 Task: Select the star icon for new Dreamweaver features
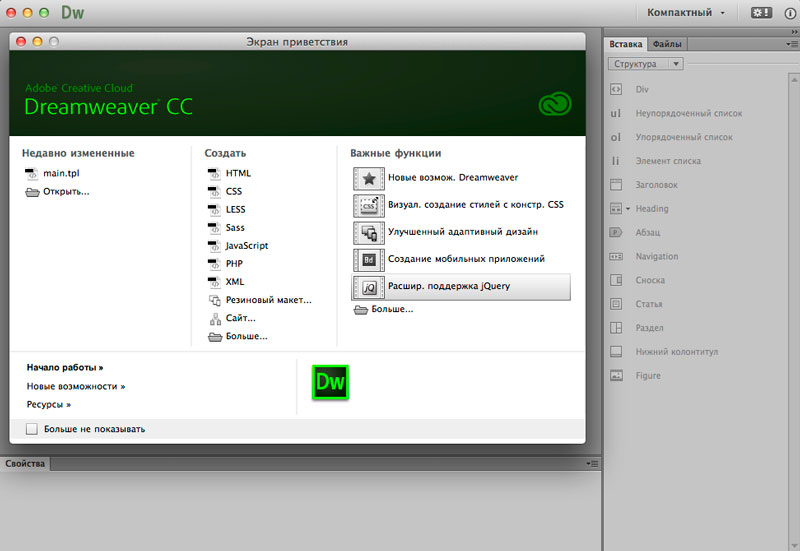click(x=368, y=179)
